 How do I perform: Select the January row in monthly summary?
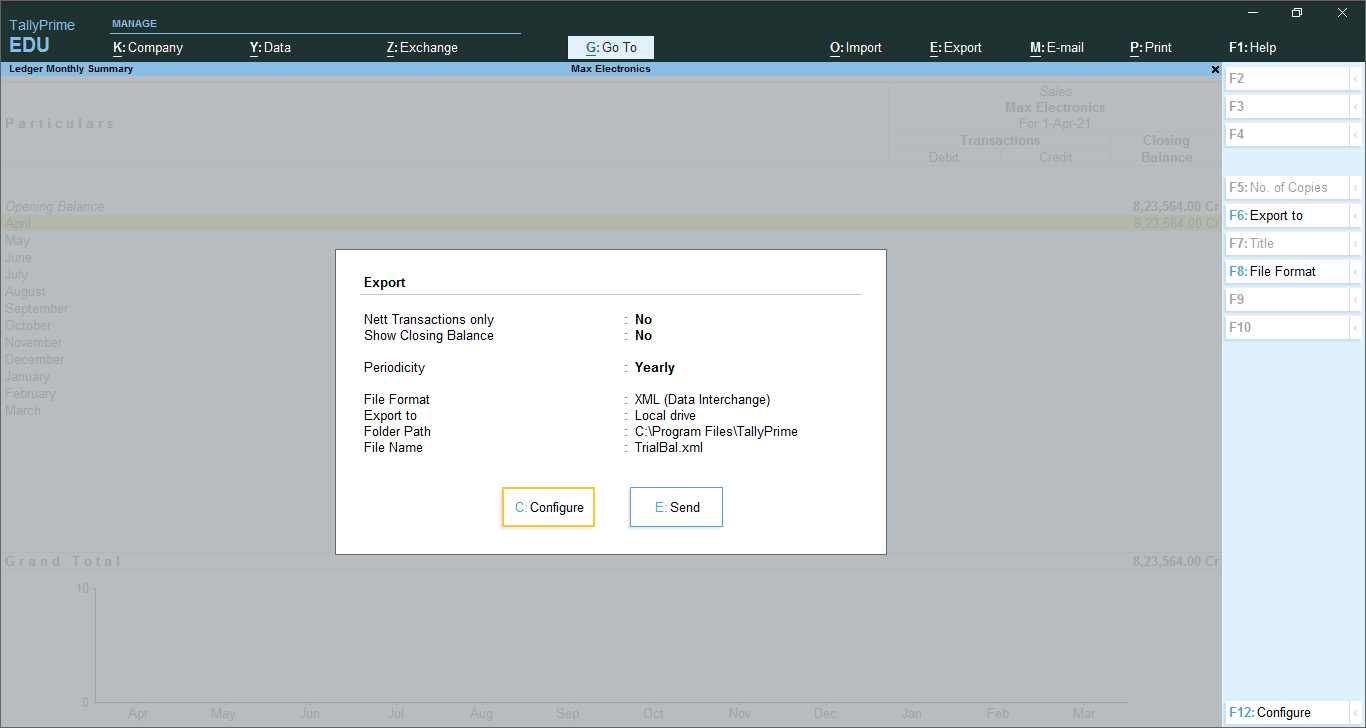coord(611,377)
